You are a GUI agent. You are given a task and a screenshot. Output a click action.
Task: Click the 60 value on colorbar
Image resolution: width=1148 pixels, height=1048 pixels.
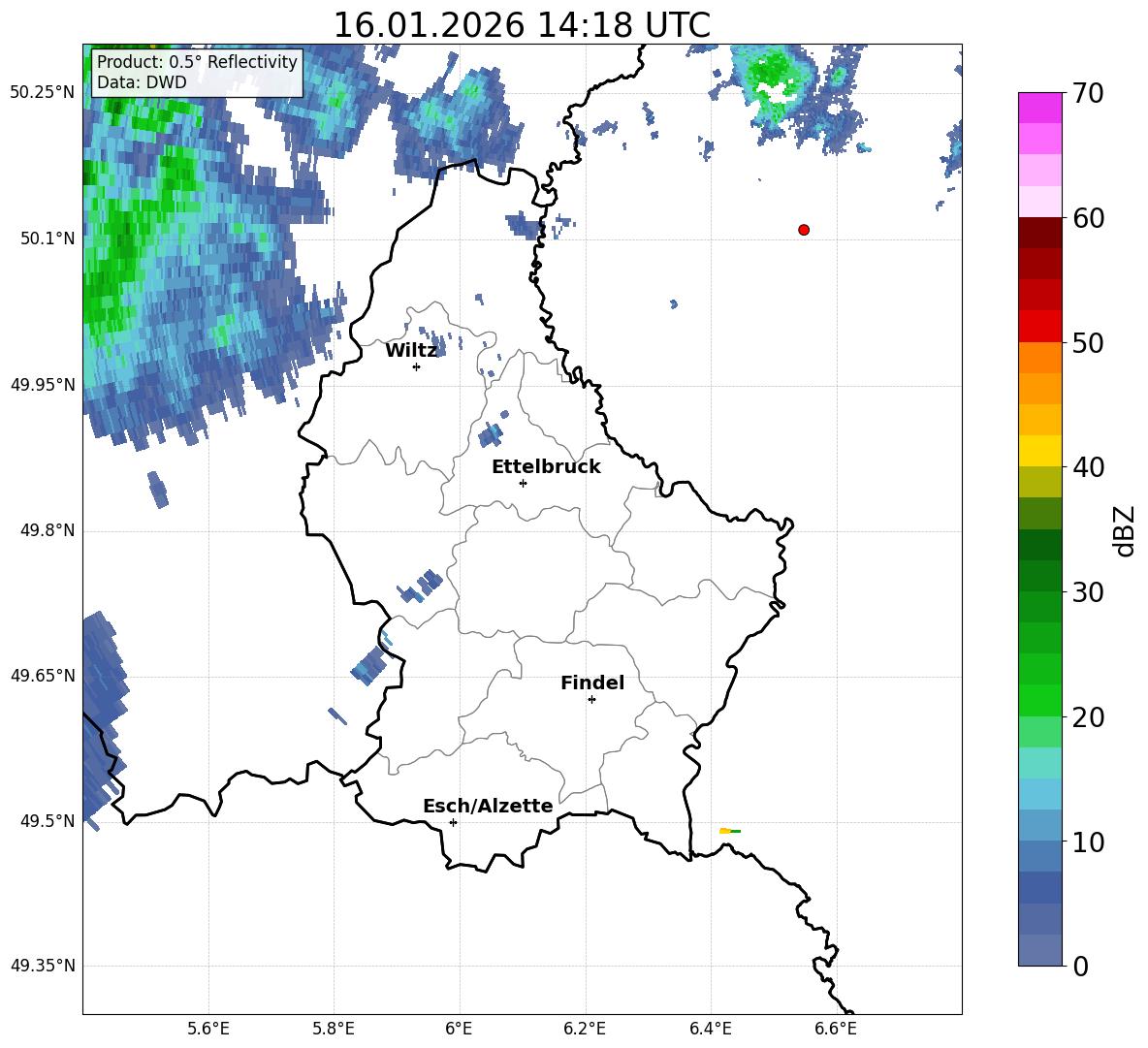pyautogui.click(x=1088, y=218)
